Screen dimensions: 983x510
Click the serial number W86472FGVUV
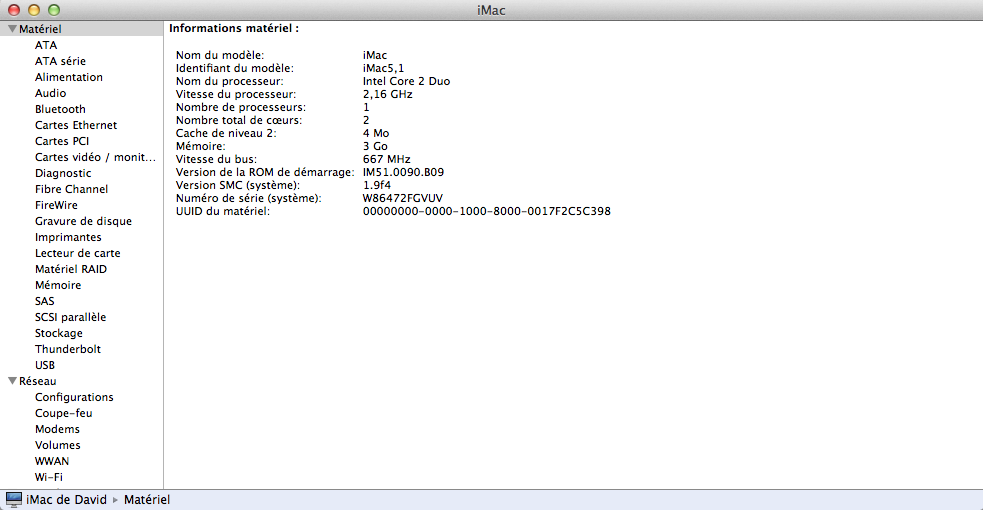click(402, 199)
